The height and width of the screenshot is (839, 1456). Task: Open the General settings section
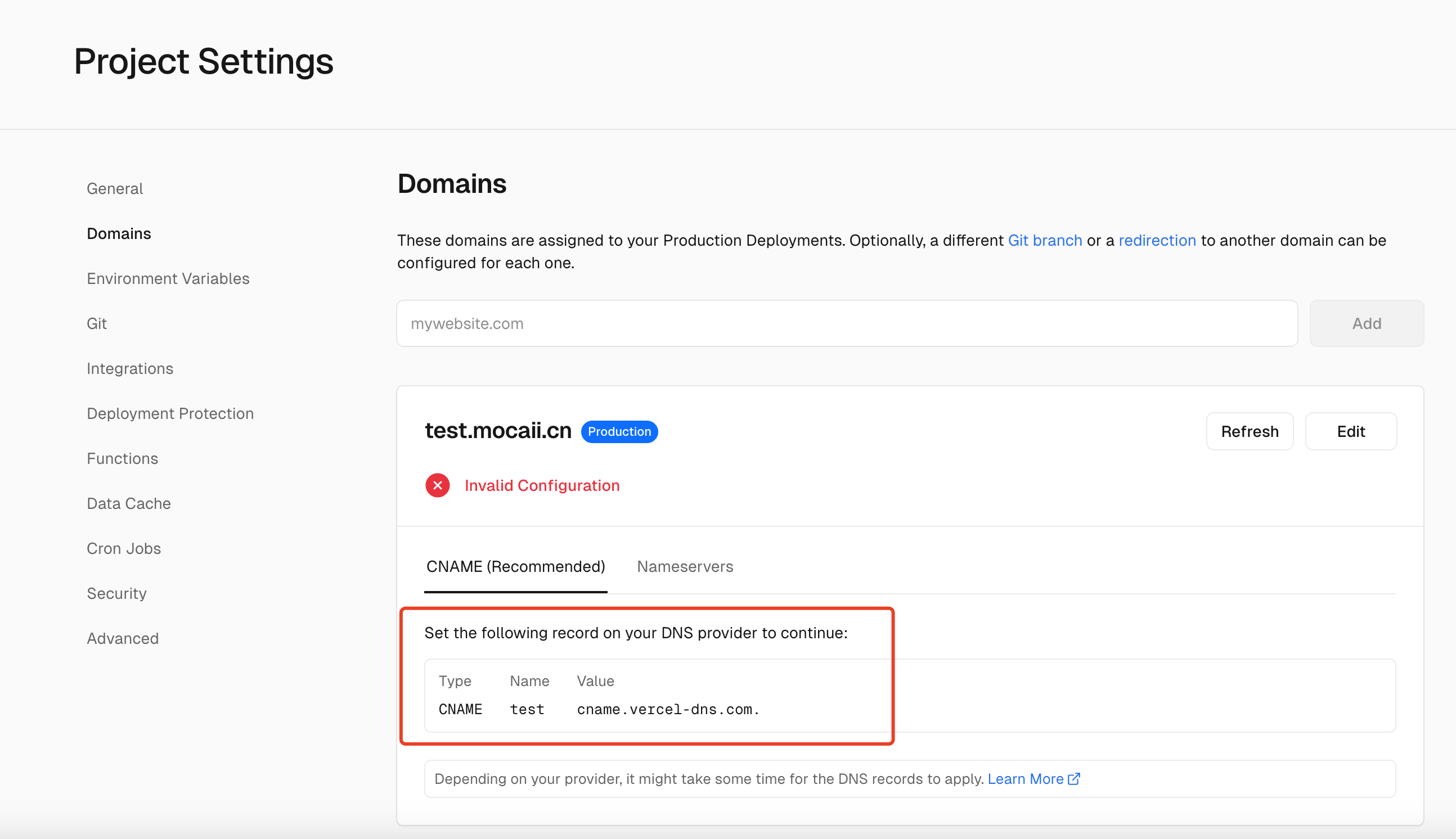[x=115, y=188]
